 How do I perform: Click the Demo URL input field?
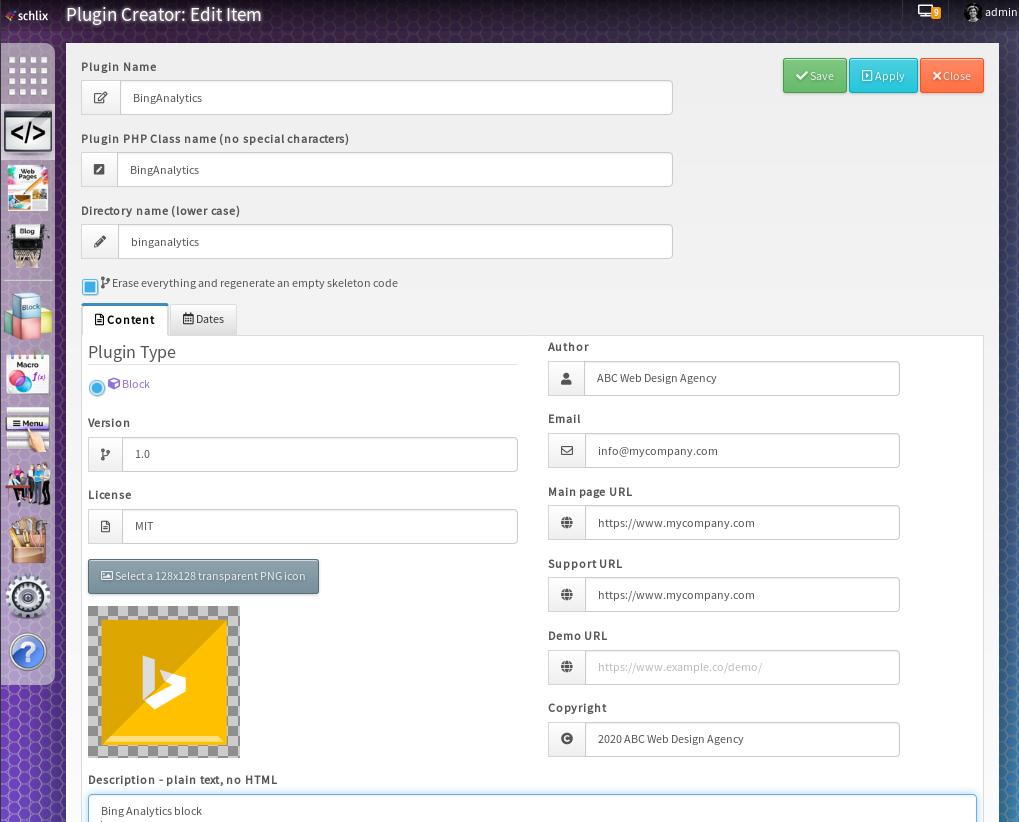click(741, 667)
